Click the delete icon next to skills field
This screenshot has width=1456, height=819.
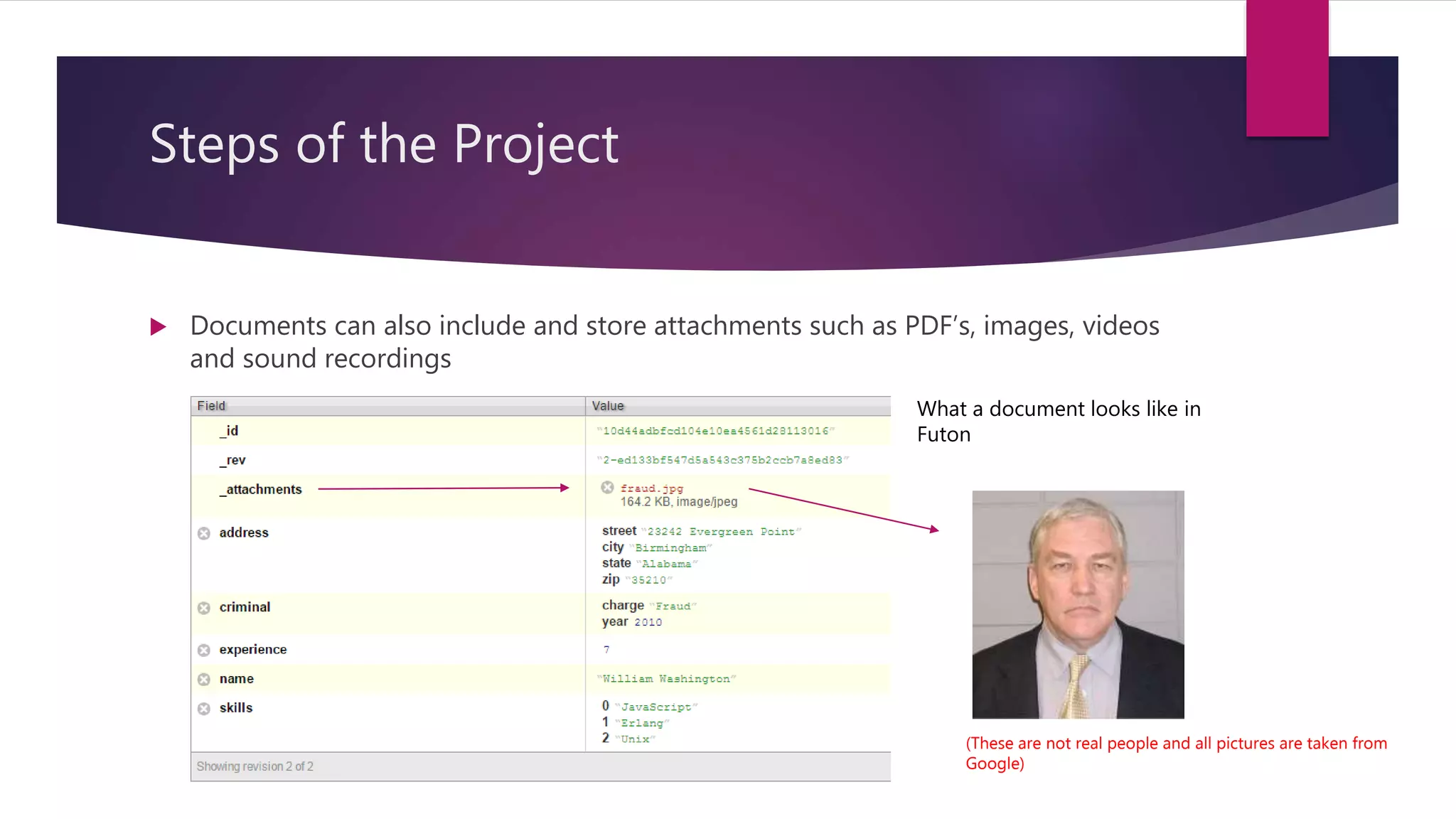point(204,709)
